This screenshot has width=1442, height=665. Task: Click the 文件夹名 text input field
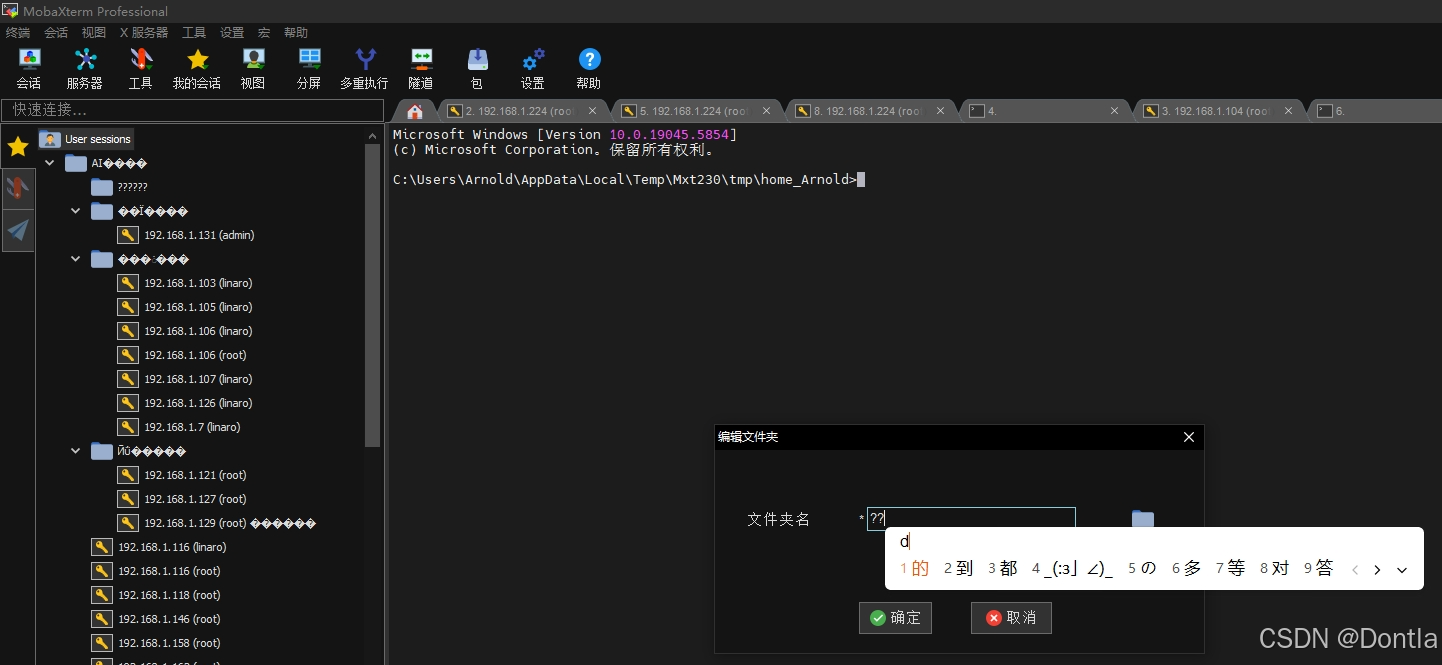pos(971,519)
